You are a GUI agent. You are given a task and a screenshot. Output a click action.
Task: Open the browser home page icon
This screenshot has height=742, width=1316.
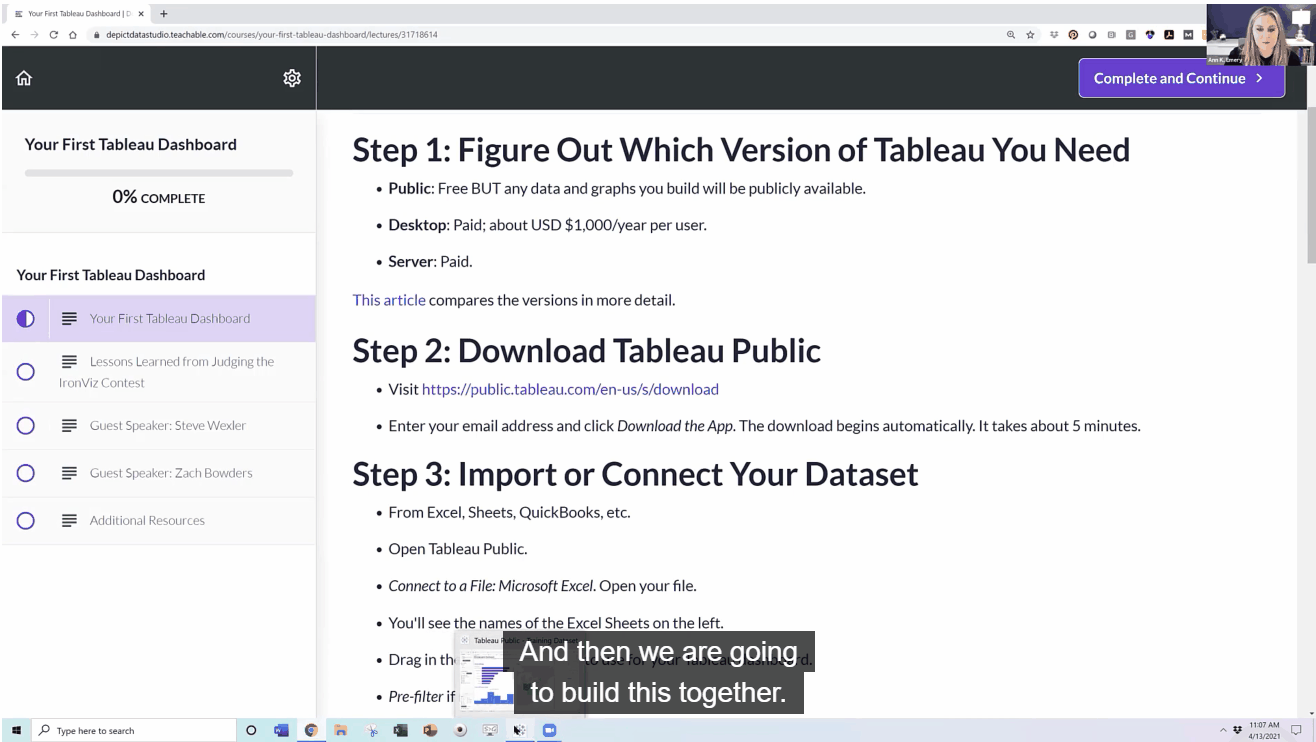[x=73, y=34]
